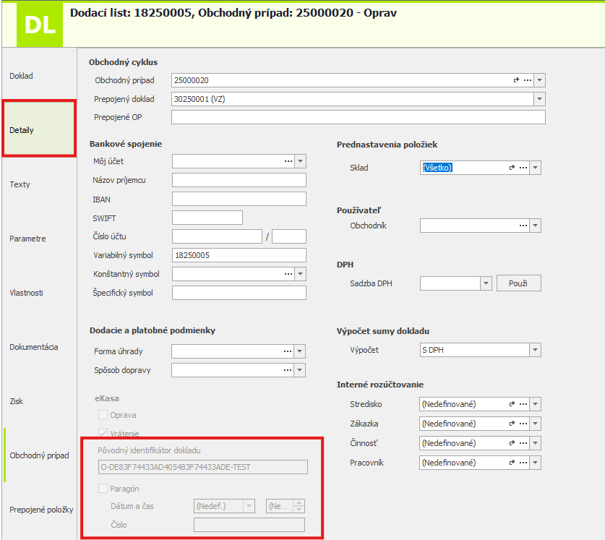Expand the Prepojený doklad dropdown
Viewport: 605px width, 540px height.
539,99
